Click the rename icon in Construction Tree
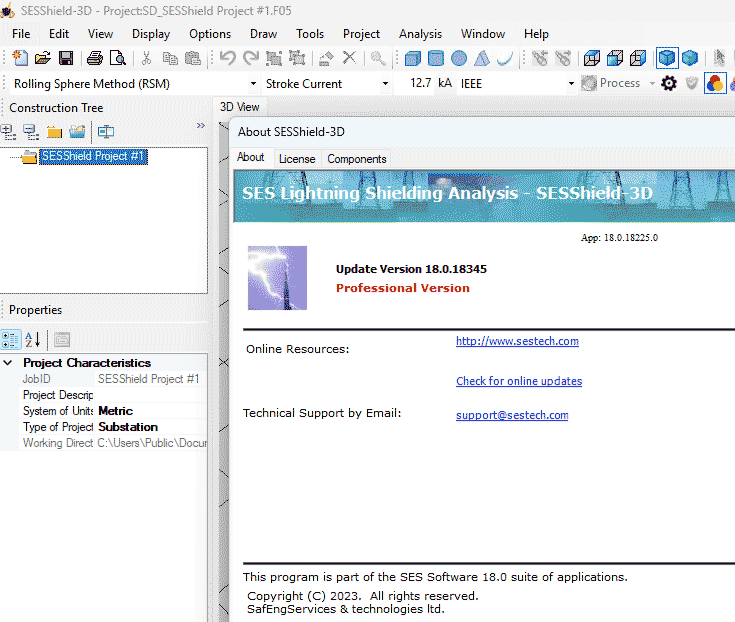Viewport: 735px width, 622px height. (x=106, y=132)
